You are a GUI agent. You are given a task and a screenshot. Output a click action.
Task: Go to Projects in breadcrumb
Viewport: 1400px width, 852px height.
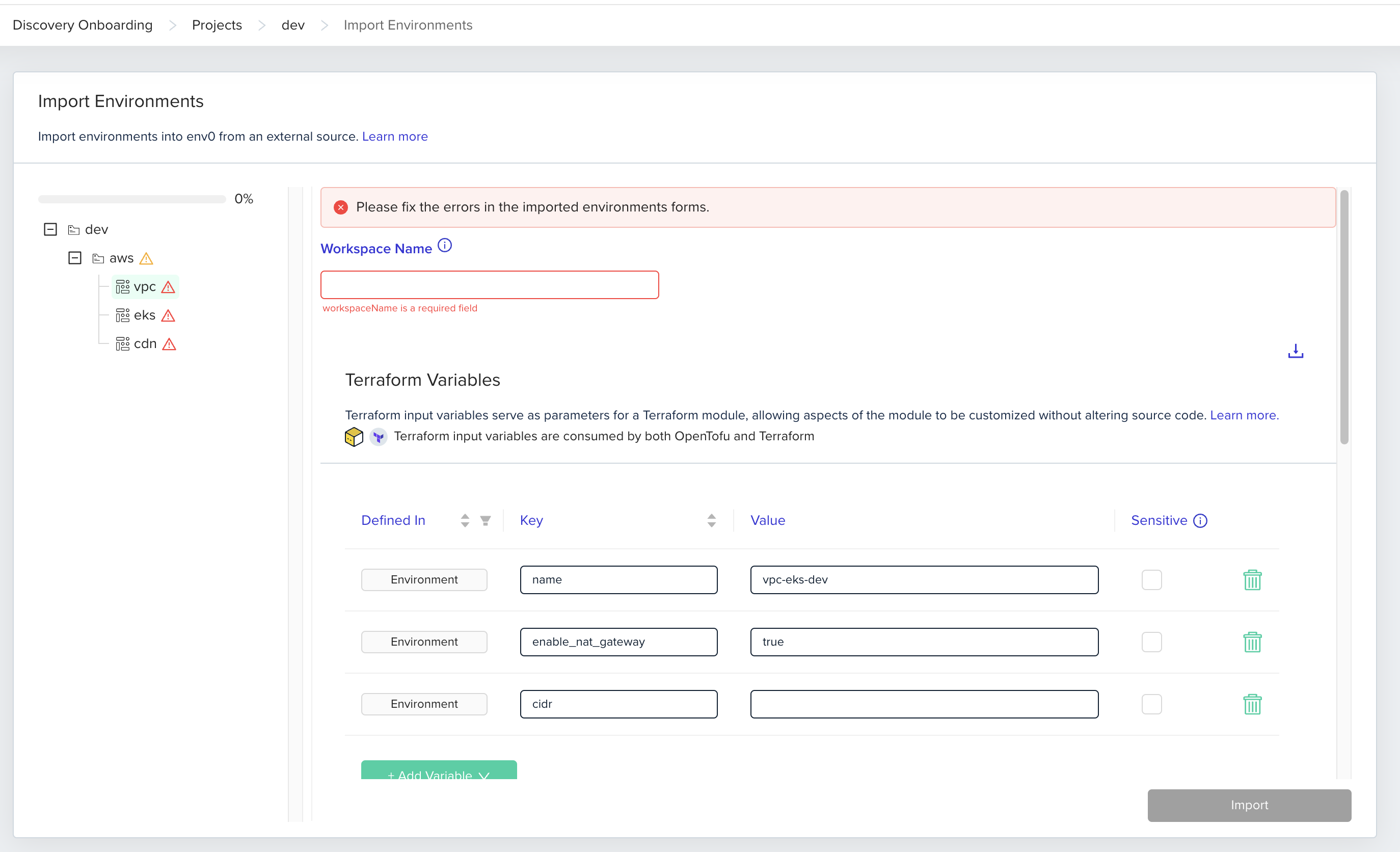pos(217,25)
